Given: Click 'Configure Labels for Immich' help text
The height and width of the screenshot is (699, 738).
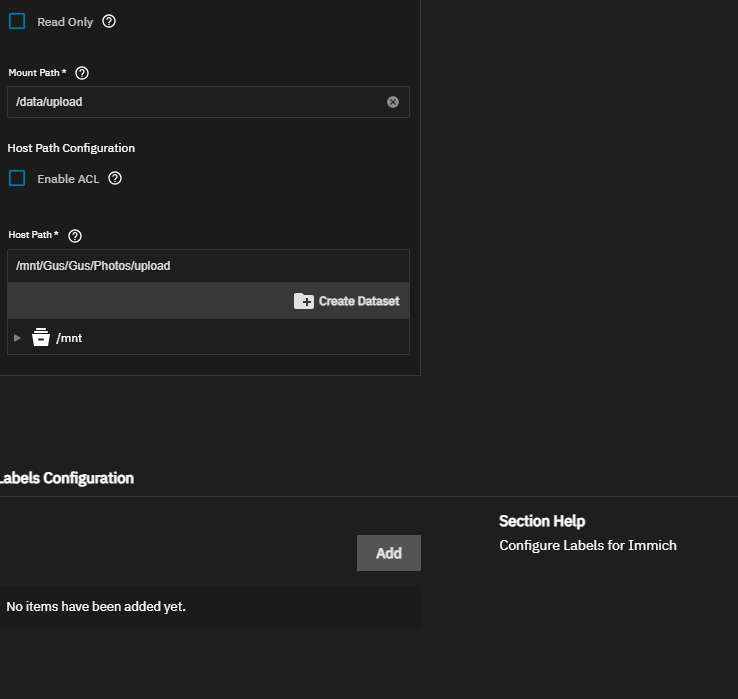Looking at the screenshot, I should [588, 545].
